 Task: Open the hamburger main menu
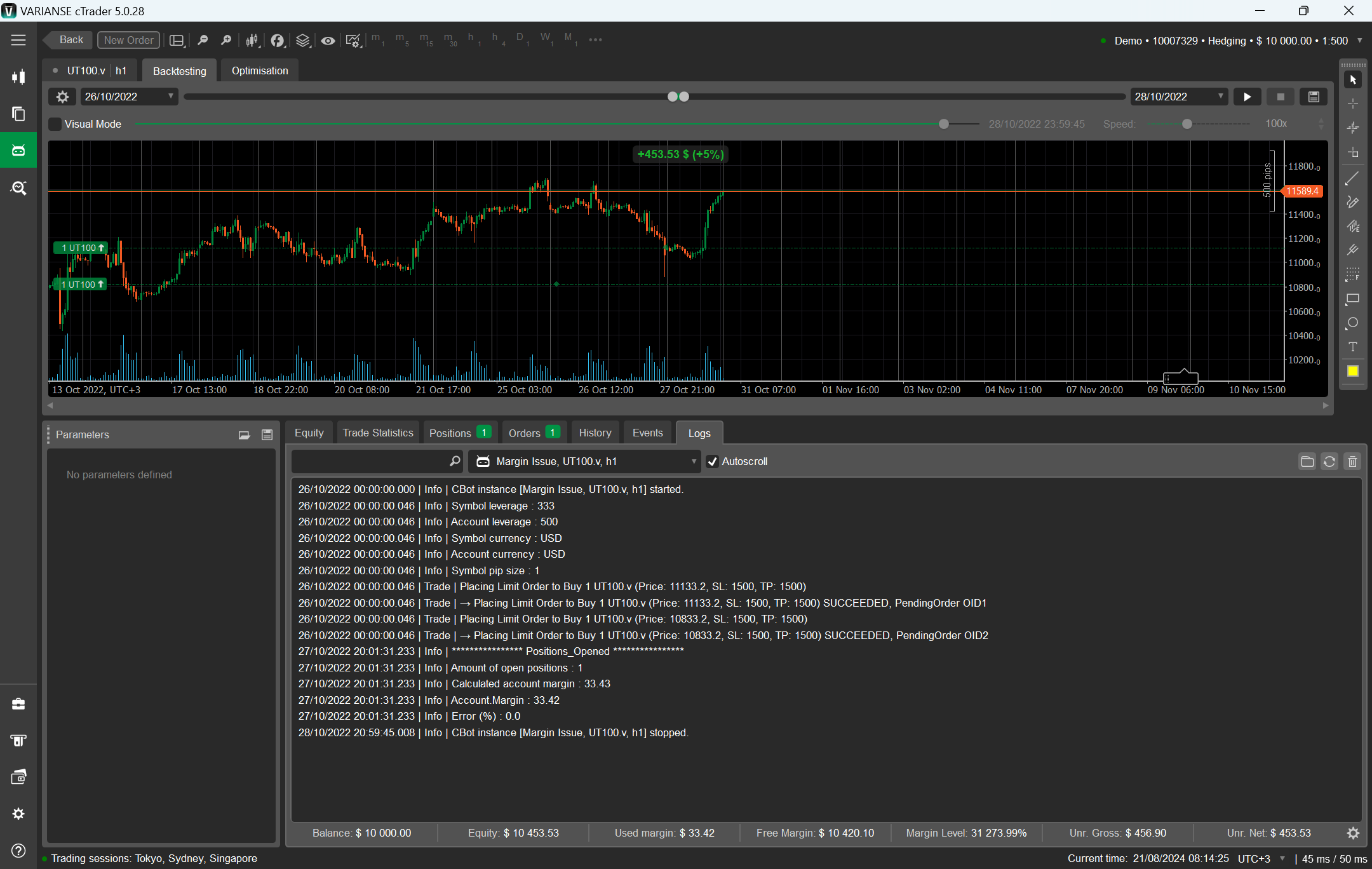(18, 40)
